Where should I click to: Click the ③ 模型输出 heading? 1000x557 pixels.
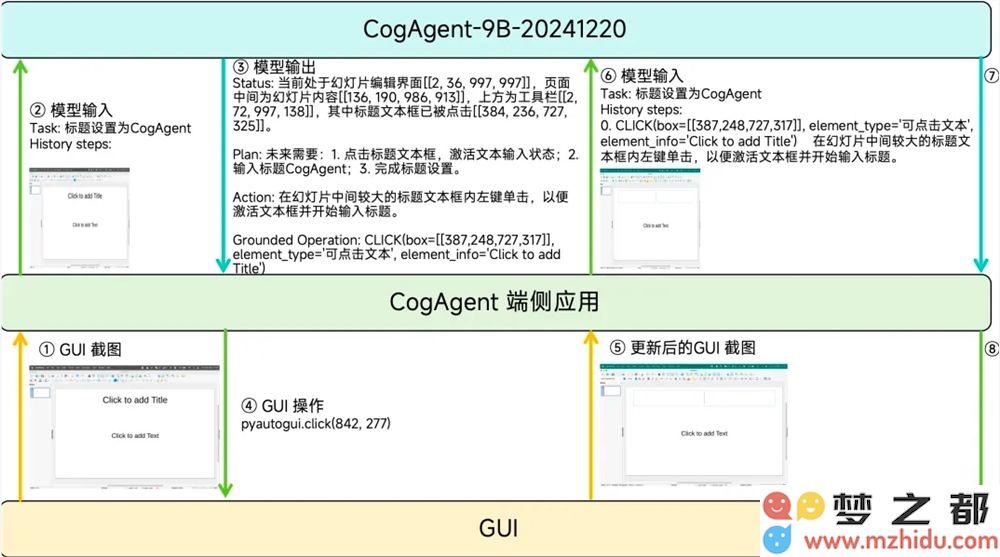[274, 67]
